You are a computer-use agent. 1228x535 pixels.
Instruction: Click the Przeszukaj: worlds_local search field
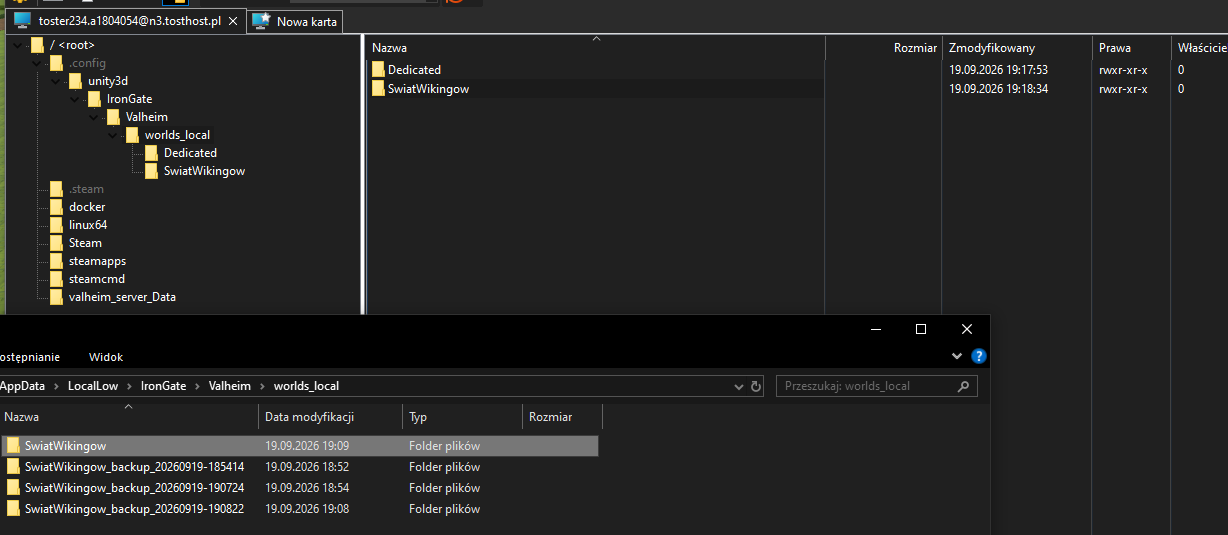pyautogui.click(x=877, y=386)
